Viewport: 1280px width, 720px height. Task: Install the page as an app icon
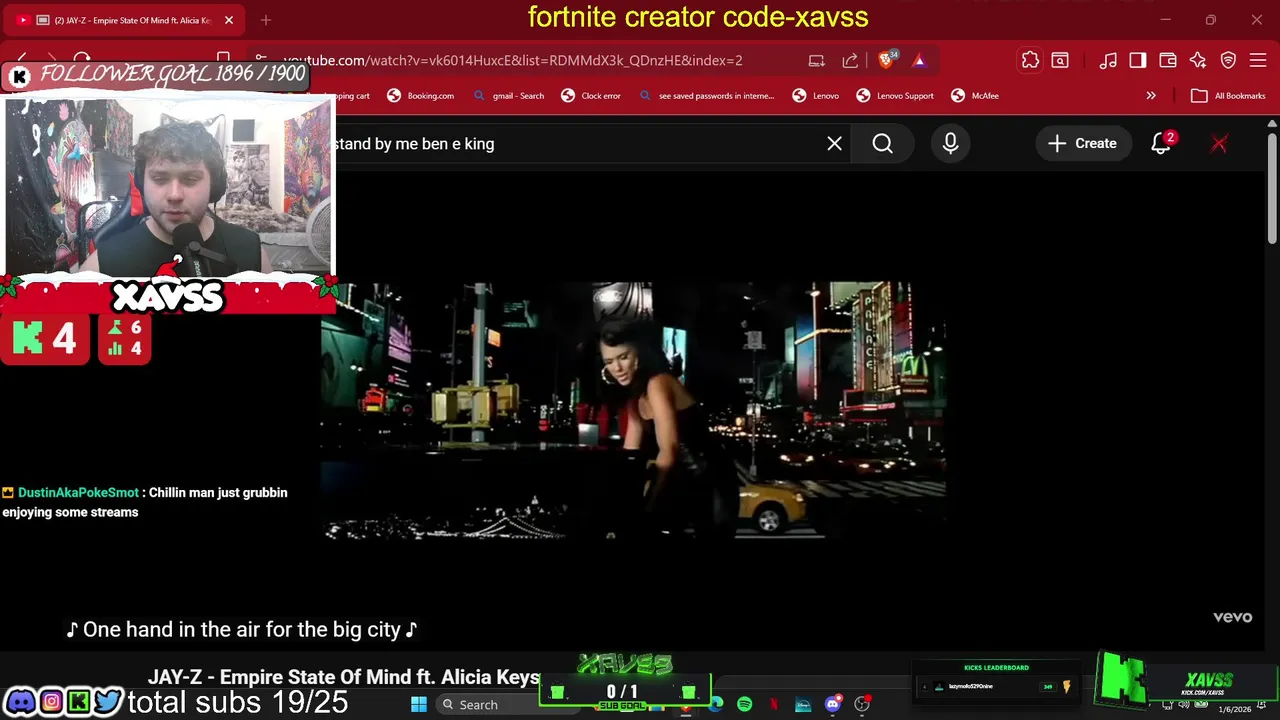click(x=817, y=60)
